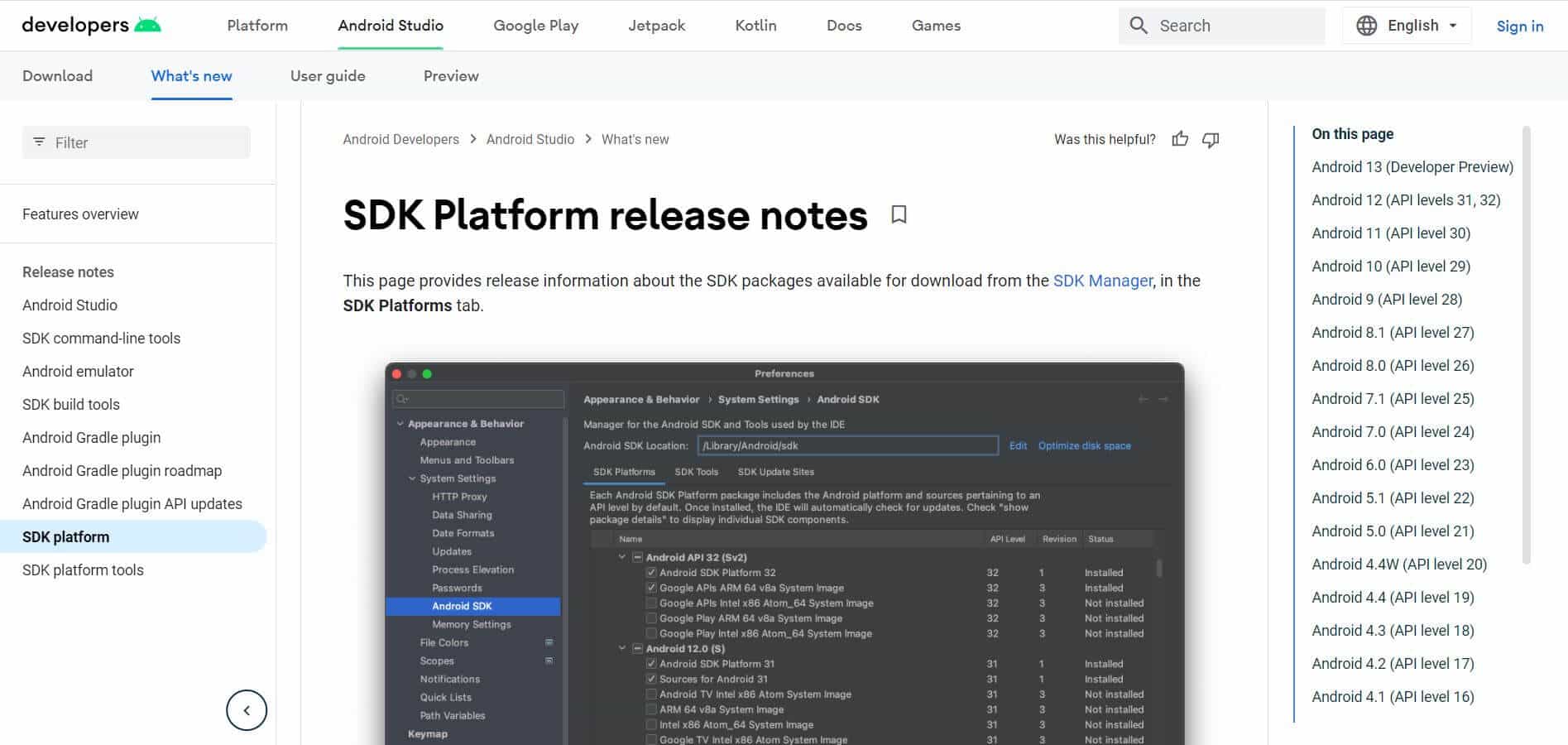This screenshot has width=1568, height=745.
Task: Click What's new breadcrumb
Action: [x=635, y=139]
